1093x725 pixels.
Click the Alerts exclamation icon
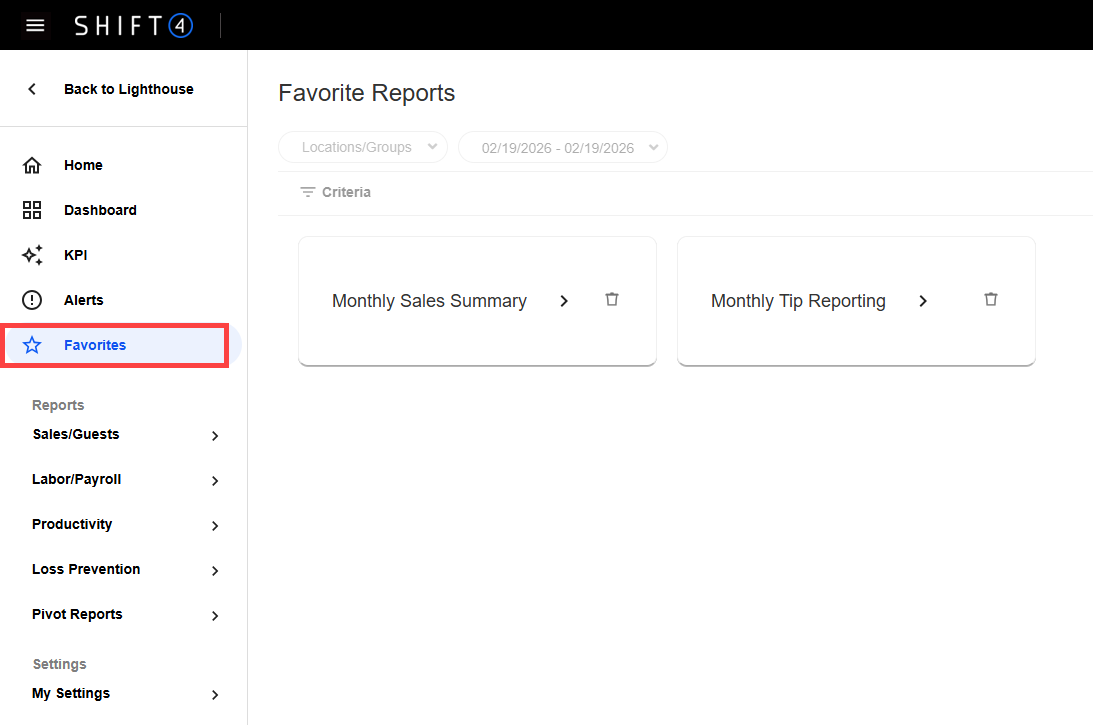coord(32,300)
